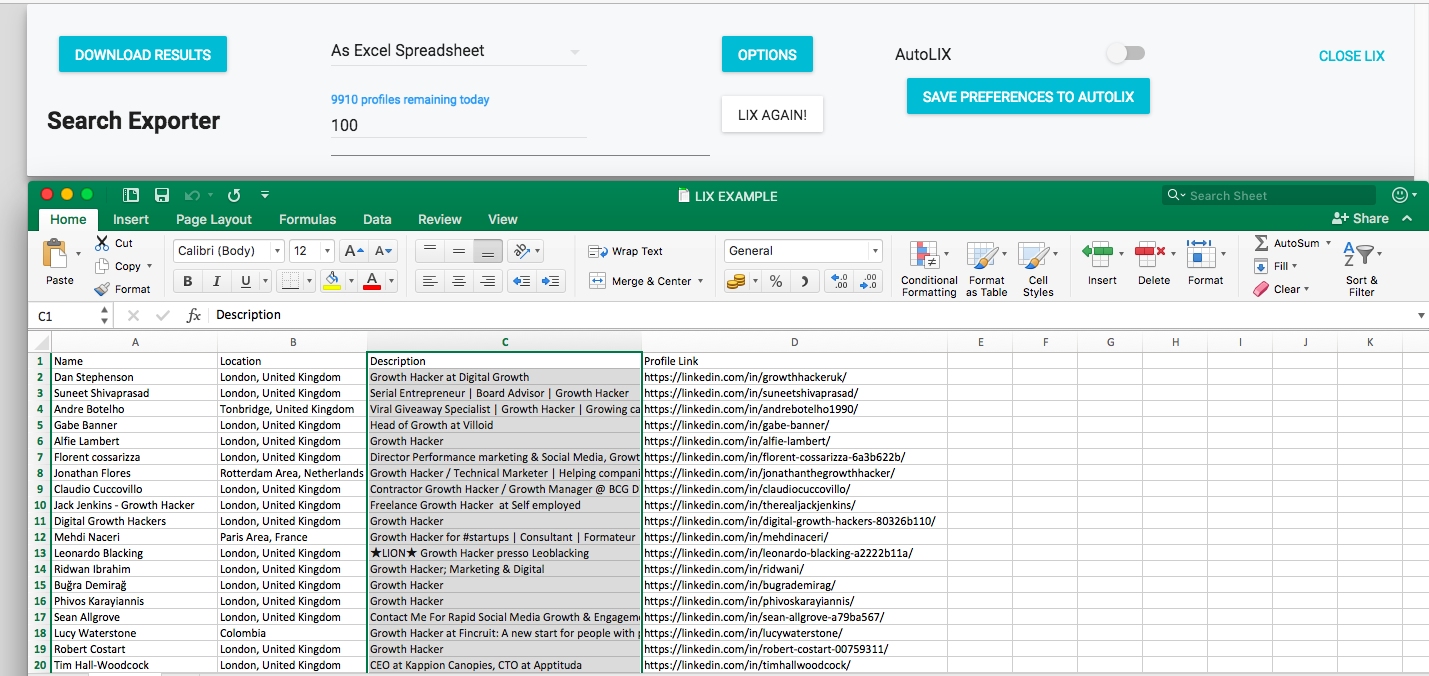Click the percent style icon
This screenshot has height=676, width=1429.
point(775,282)
